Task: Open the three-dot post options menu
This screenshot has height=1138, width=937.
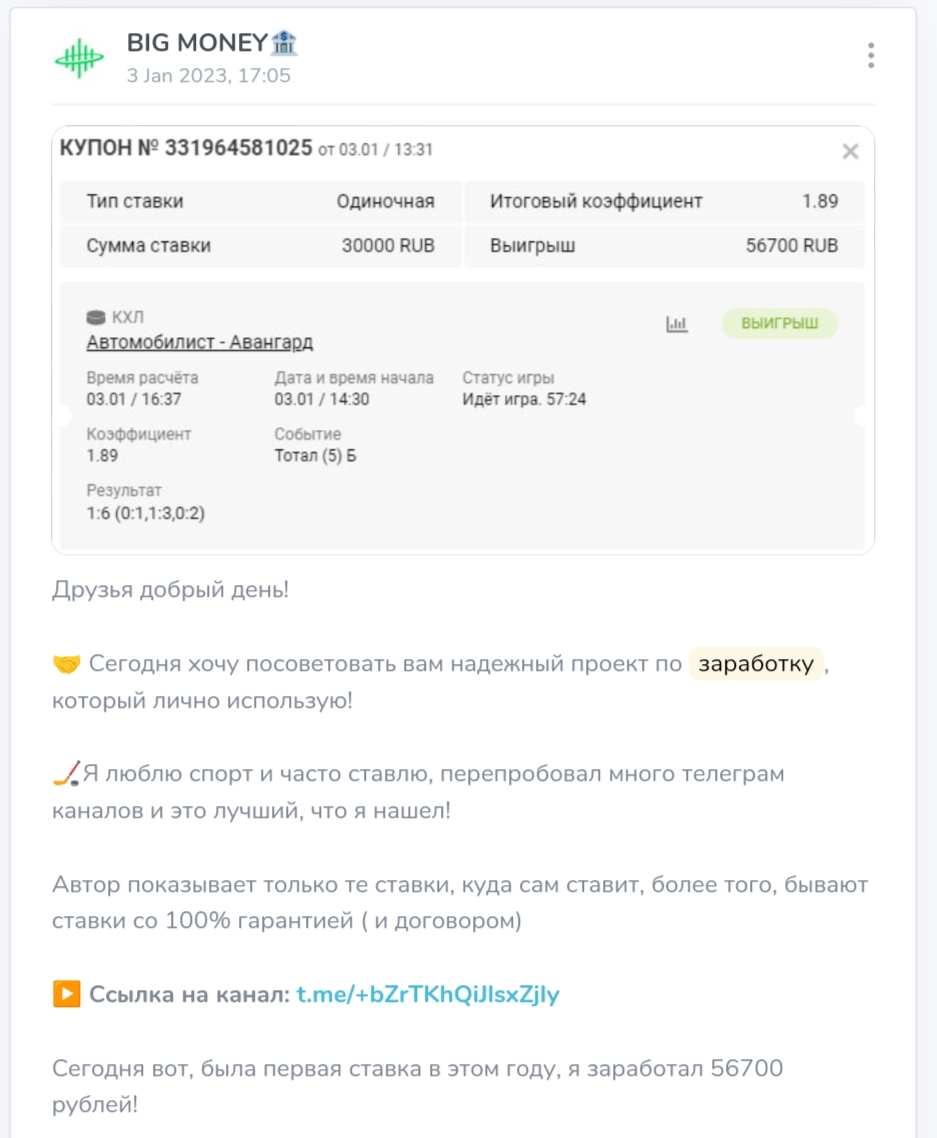Action: coord(871,56)
